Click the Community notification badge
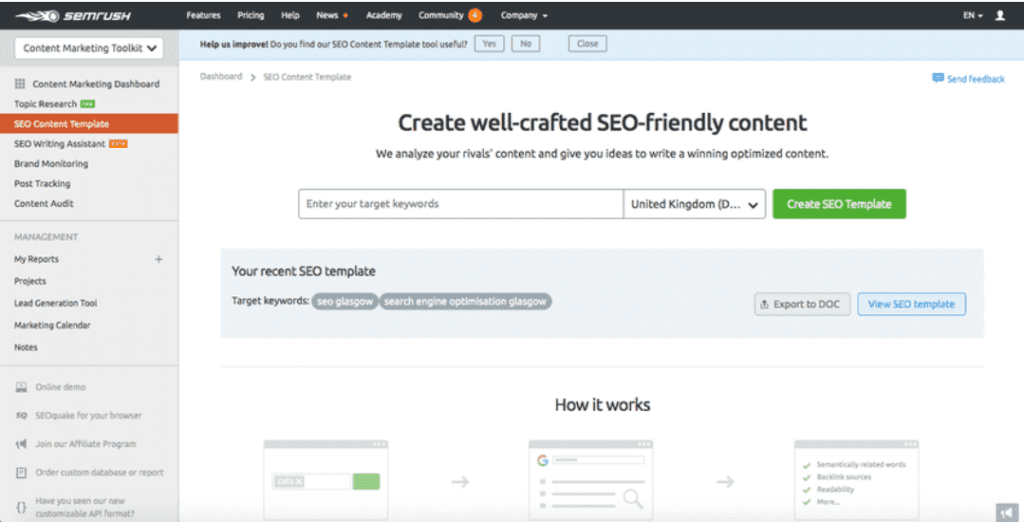This screenshot has width=1024, height=522. click(475, 15)
